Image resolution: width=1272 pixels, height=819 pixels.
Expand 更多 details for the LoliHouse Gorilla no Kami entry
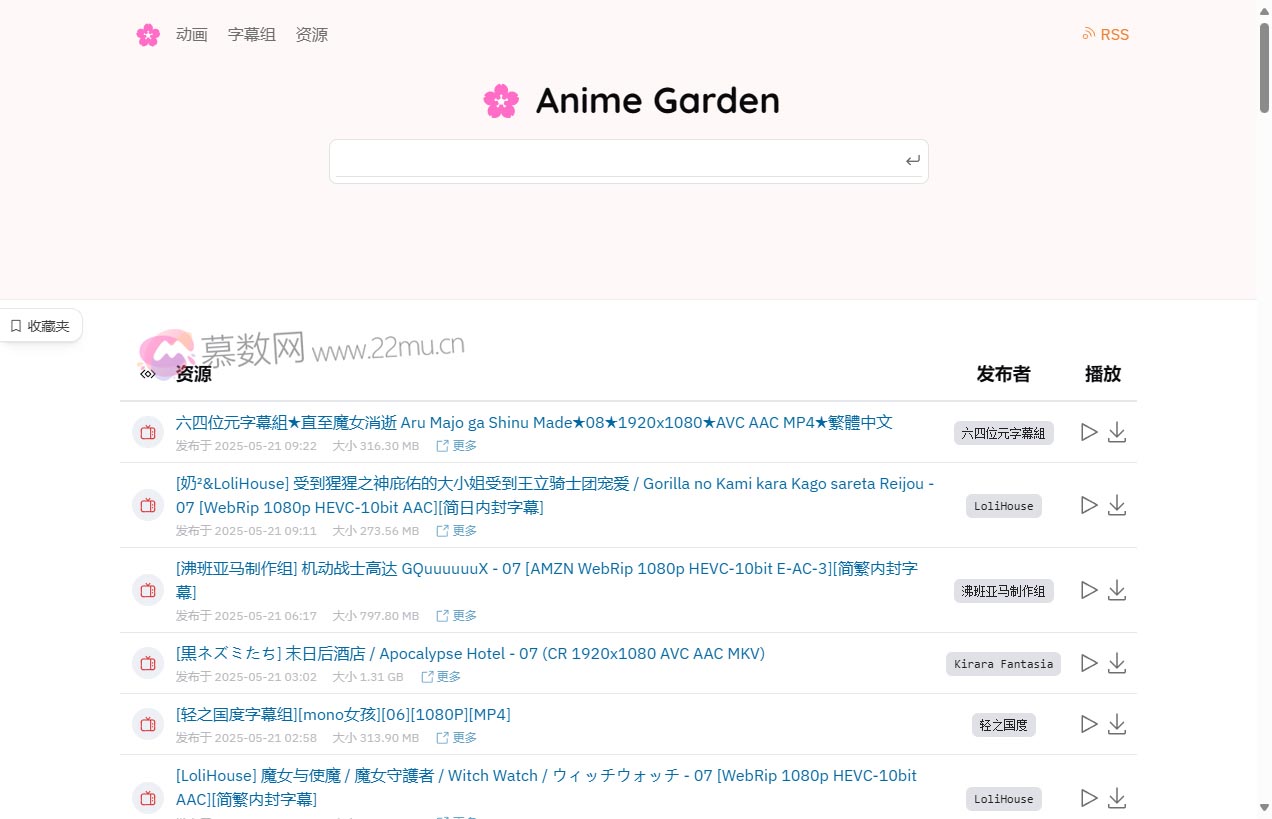464,530
